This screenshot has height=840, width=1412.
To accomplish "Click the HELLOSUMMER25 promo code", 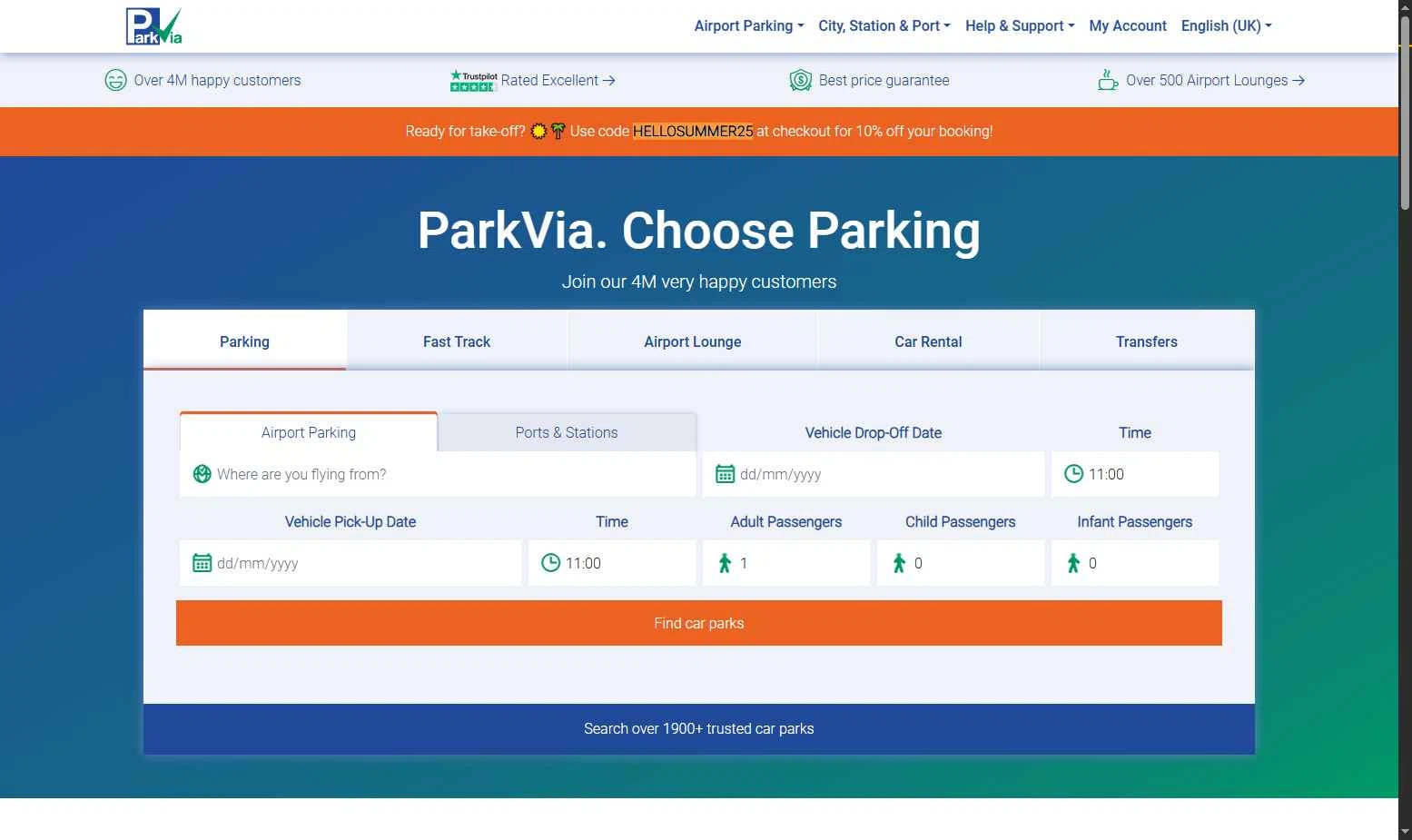I will (x=693, y=131).
